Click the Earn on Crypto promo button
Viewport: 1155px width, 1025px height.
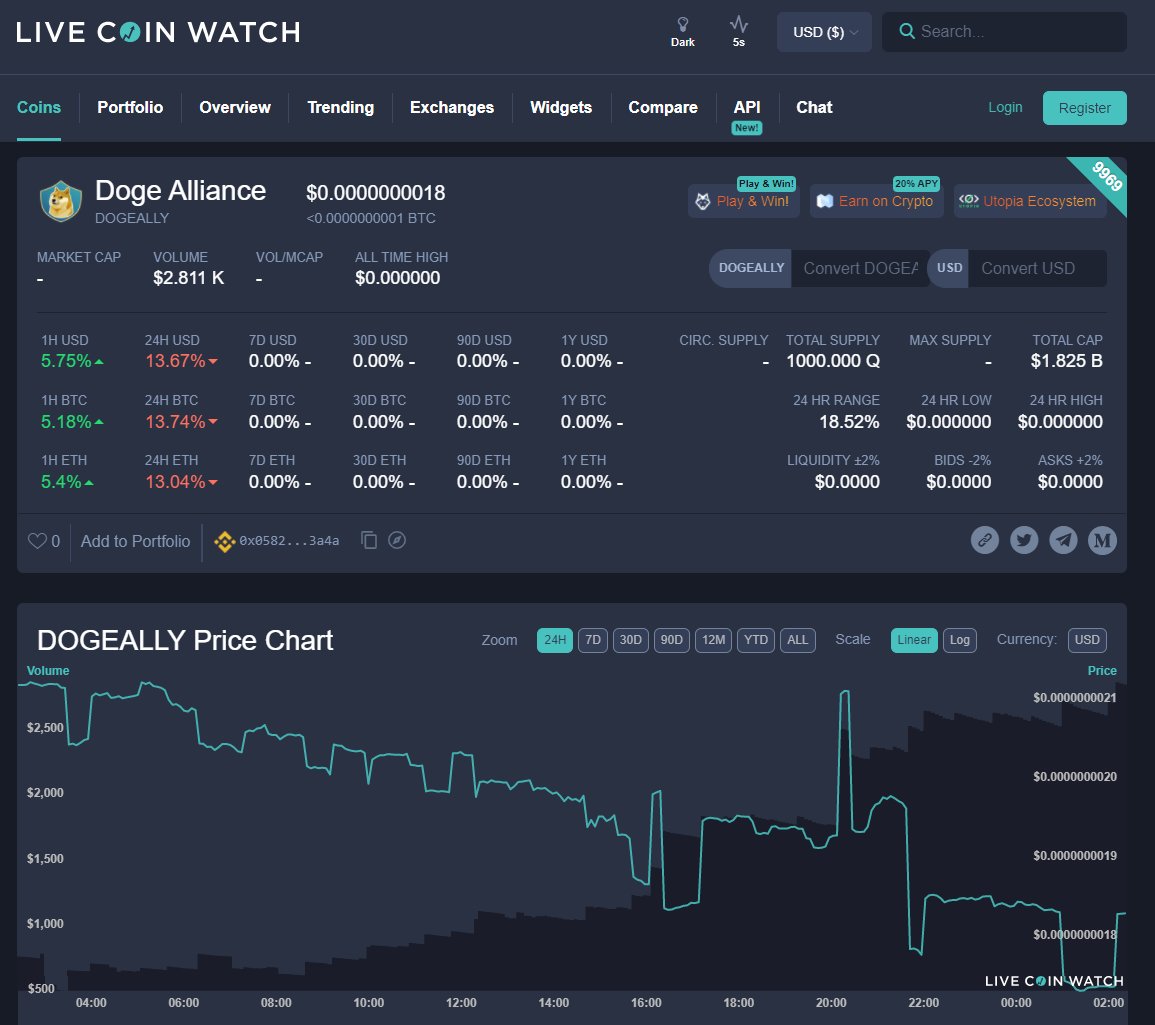[876, 201]
